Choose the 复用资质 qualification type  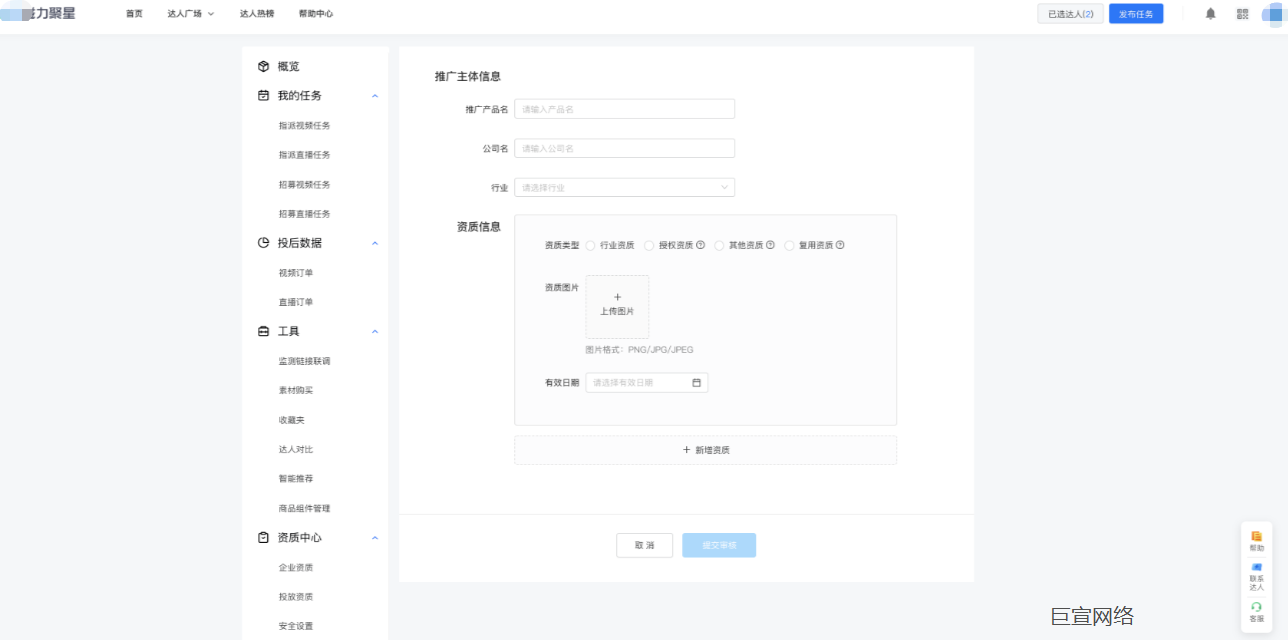click(790, 245)
